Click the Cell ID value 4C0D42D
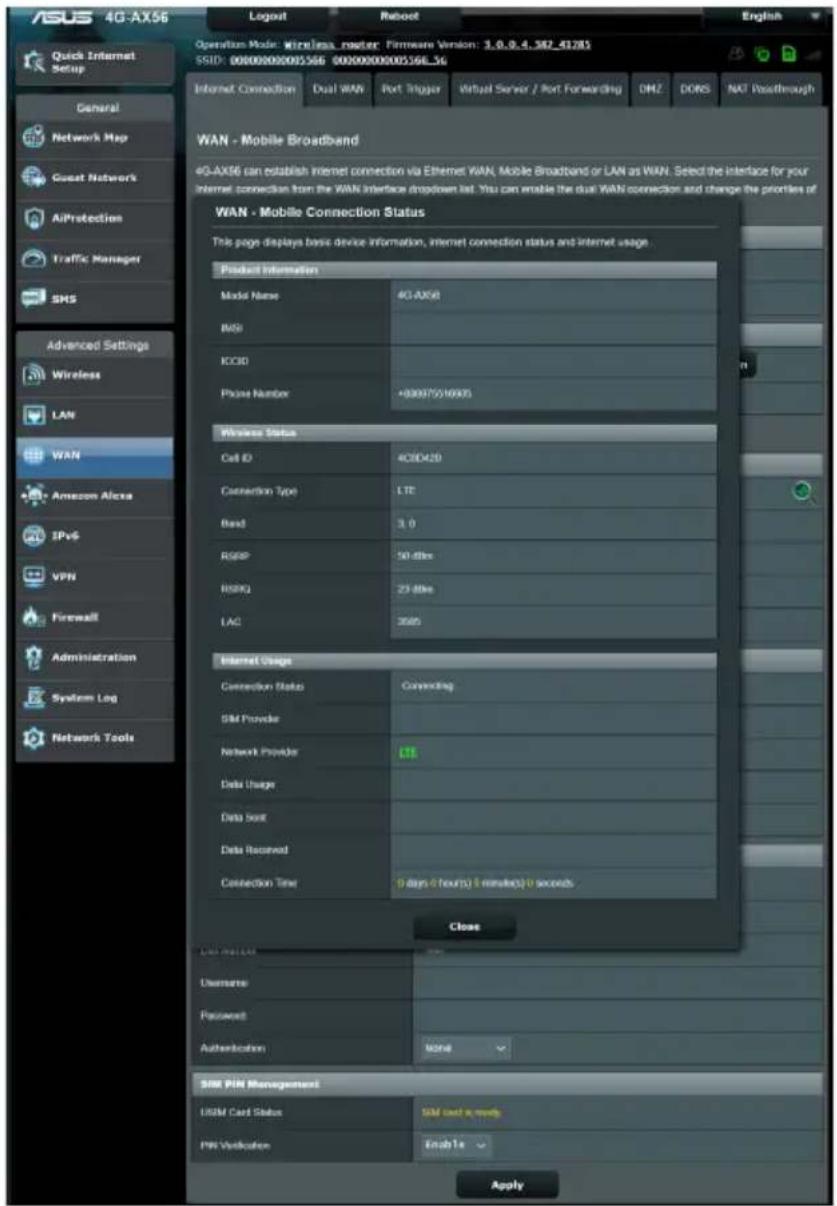837x1206 pixels. (x=419, y=458)
